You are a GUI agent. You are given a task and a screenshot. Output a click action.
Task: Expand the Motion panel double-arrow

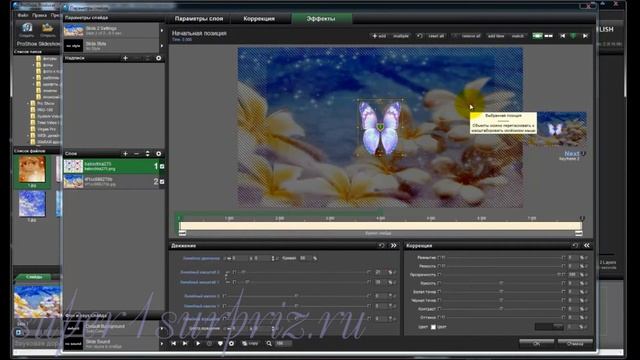(393, 246)
